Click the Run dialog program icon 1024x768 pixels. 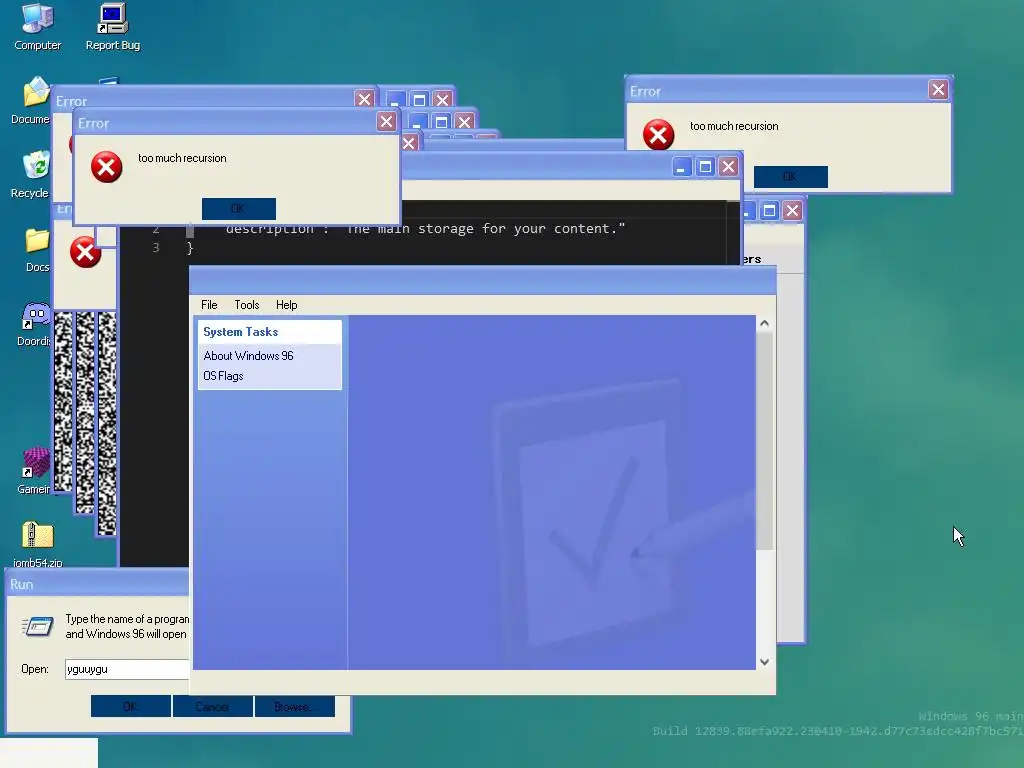pyautogui.click(x=37, y=627)
